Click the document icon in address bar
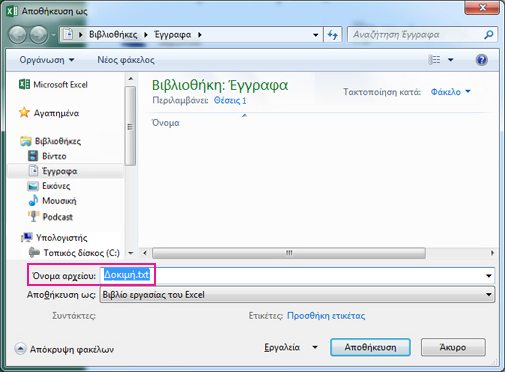 coord(68,34)
